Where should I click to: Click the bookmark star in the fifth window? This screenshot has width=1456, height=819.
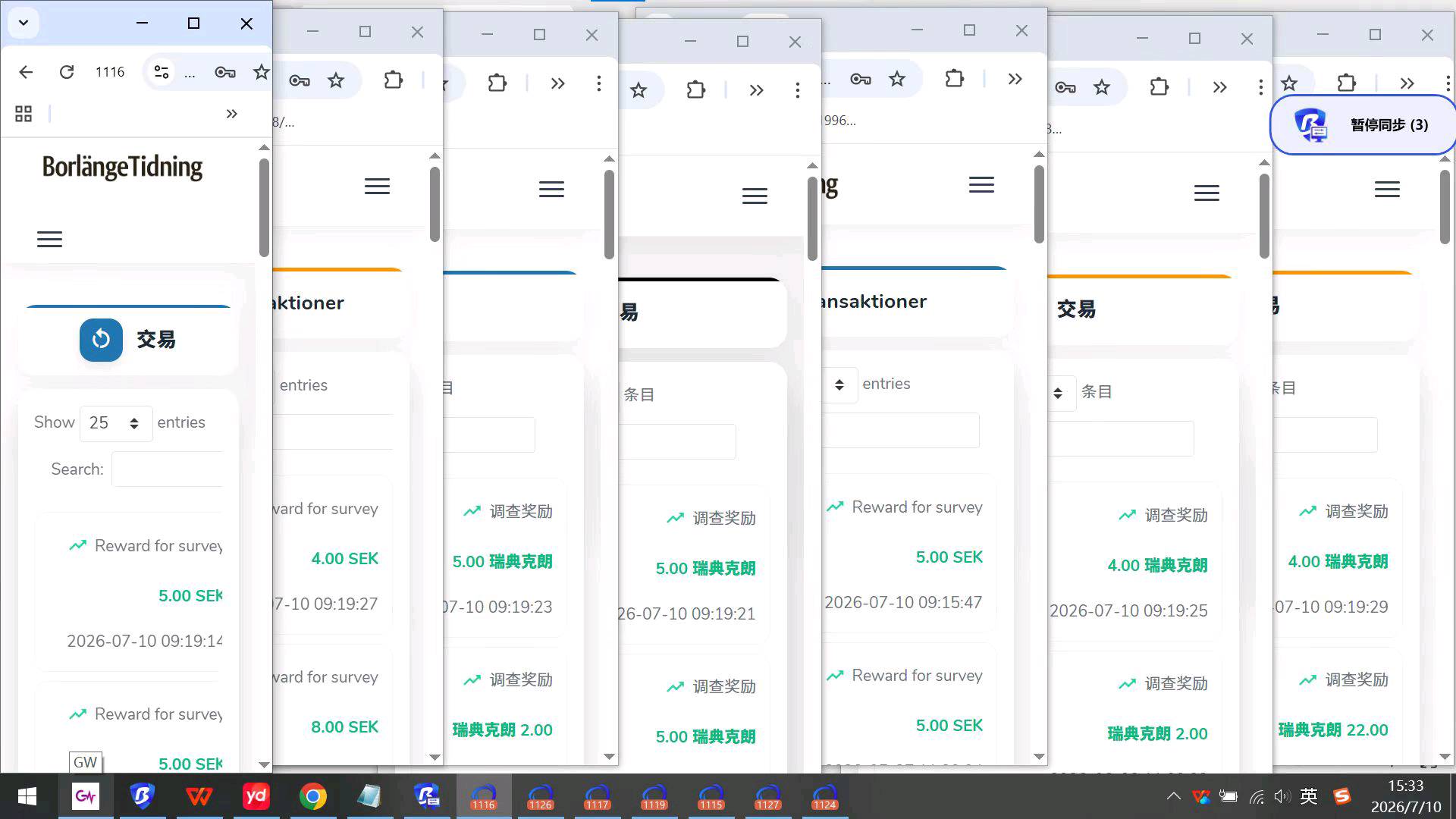pos(897,79)
